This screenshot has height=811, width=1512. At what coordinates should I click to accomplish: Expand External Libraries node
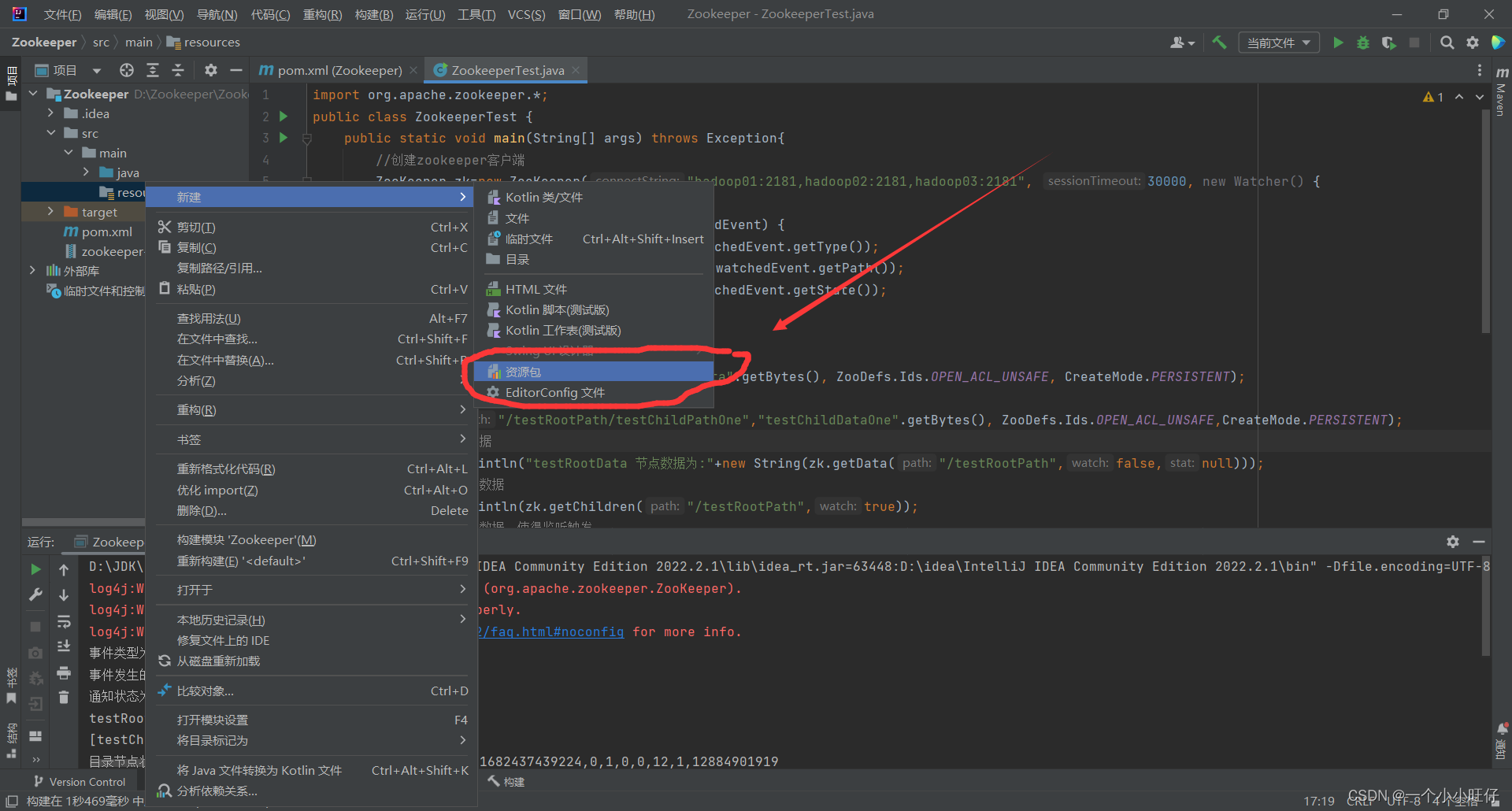(33, 271)
